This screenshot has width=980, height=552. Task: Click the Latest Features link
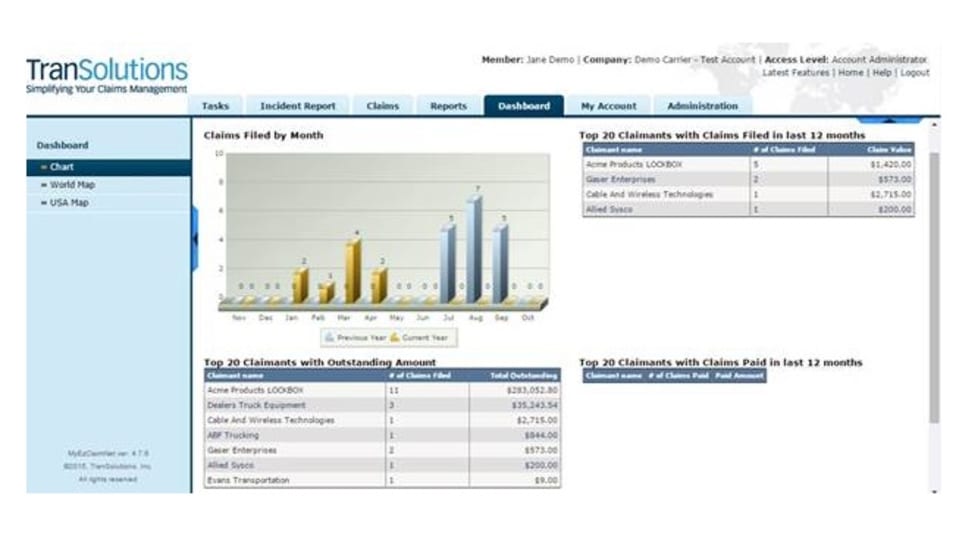point(796,73)
